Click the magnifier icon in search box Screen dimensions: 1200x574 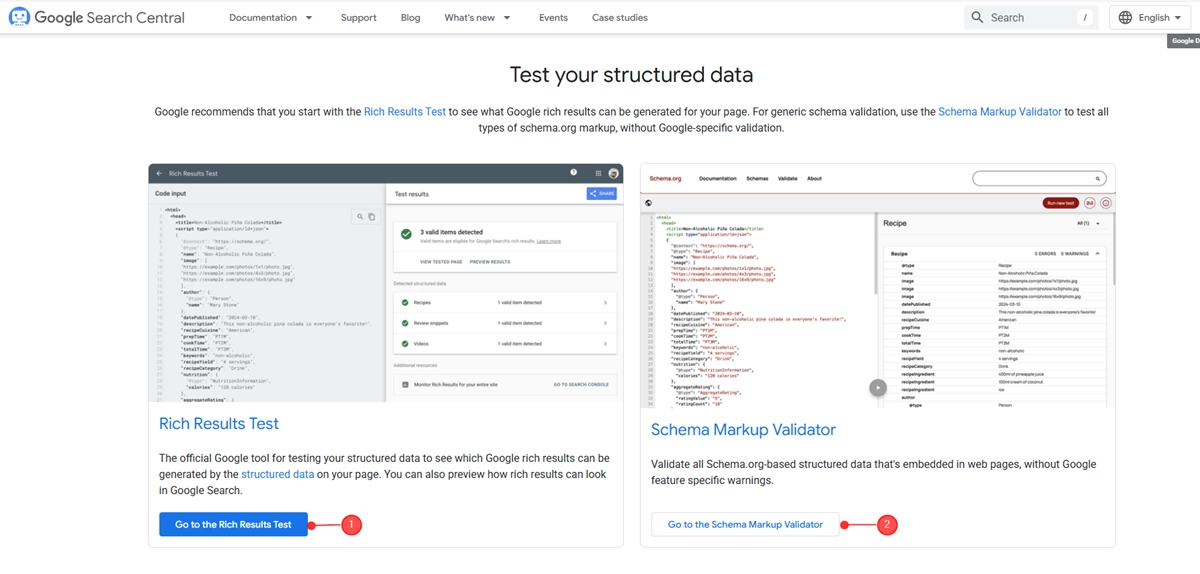977,17
